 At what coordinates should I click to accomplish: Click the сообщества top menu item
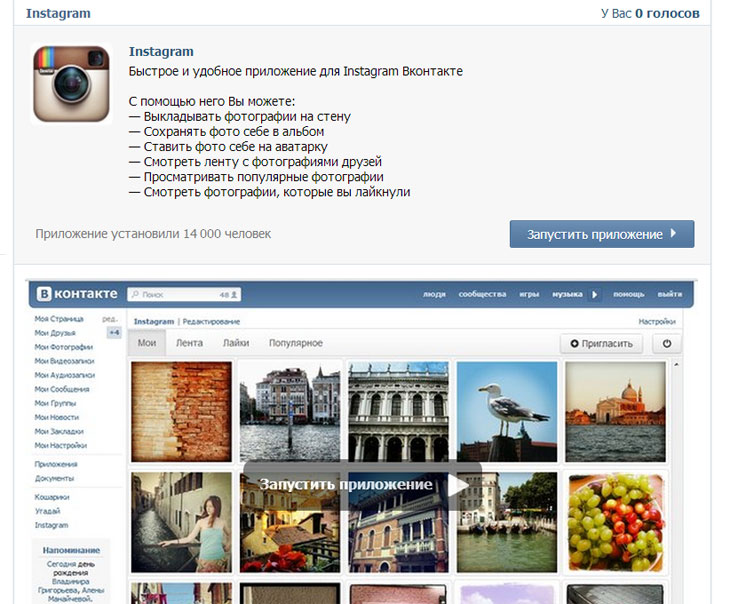(482, 295)
